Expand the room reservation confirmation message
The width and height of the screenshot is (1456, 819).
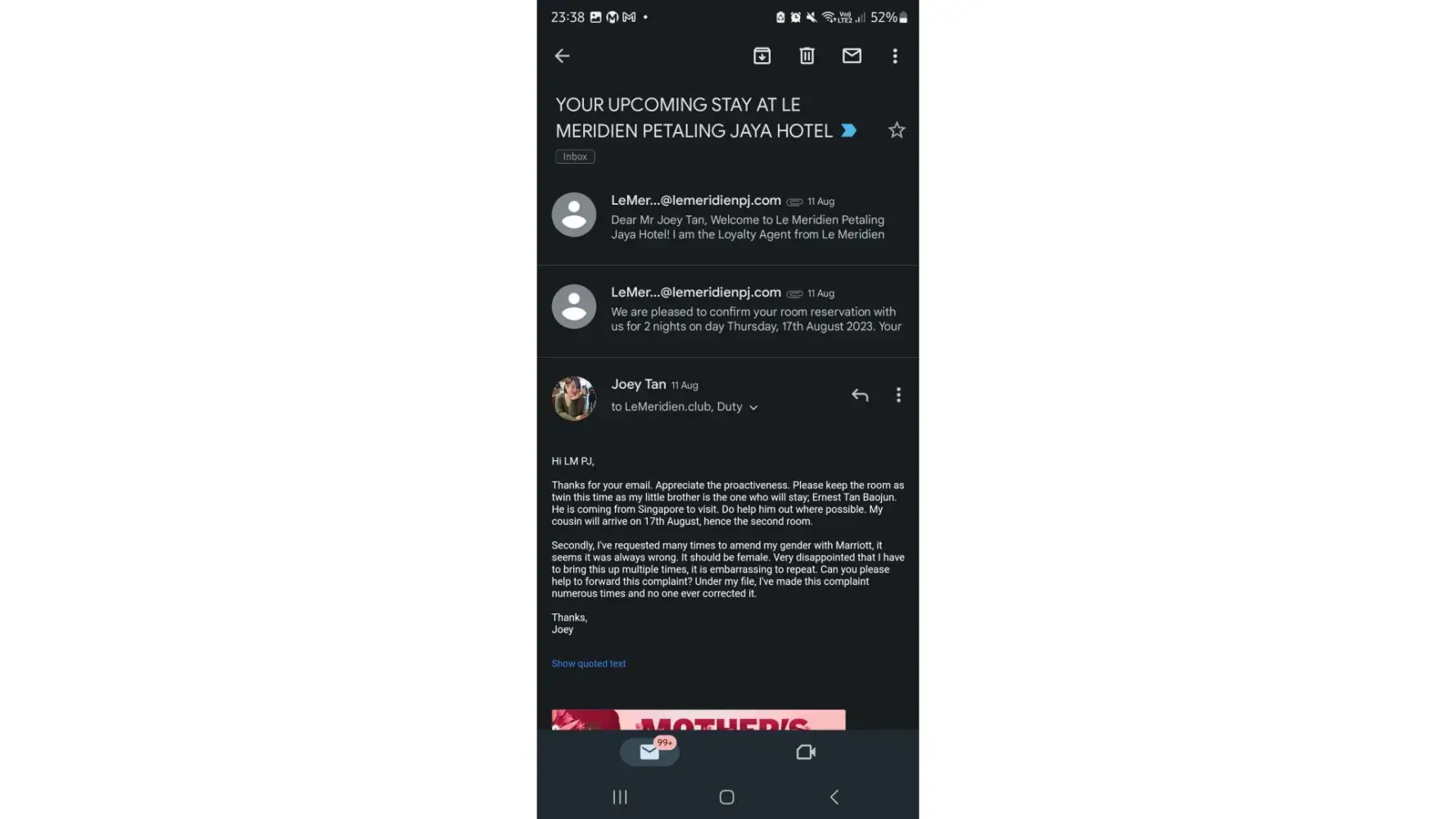click(x=727, y=310)
